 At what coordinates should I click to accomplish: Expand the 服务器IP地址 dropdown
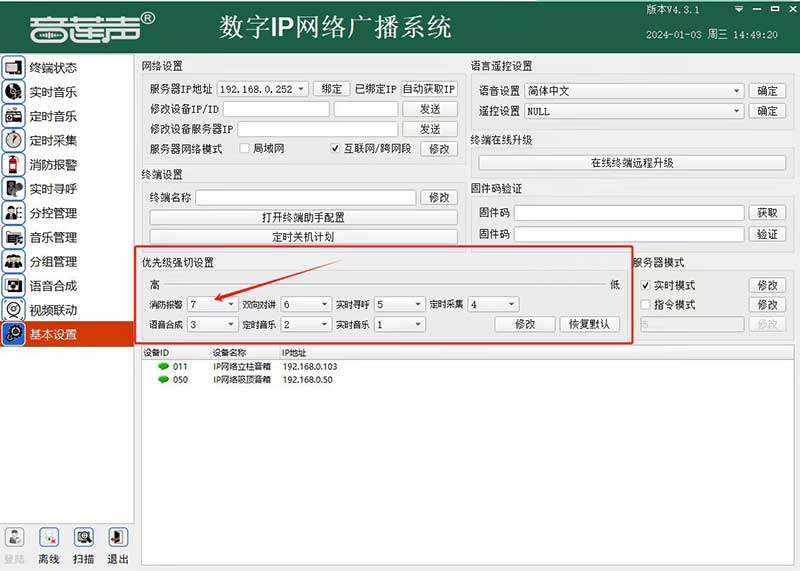(301, 89)
